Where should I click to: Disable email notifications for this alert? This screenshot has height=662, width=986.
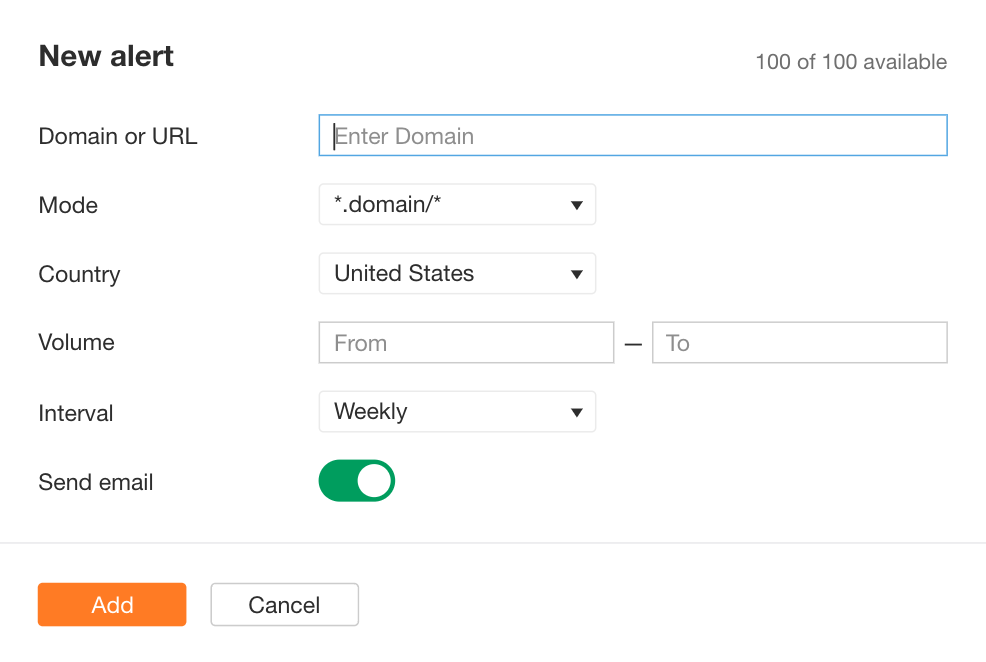coord(357,481)
